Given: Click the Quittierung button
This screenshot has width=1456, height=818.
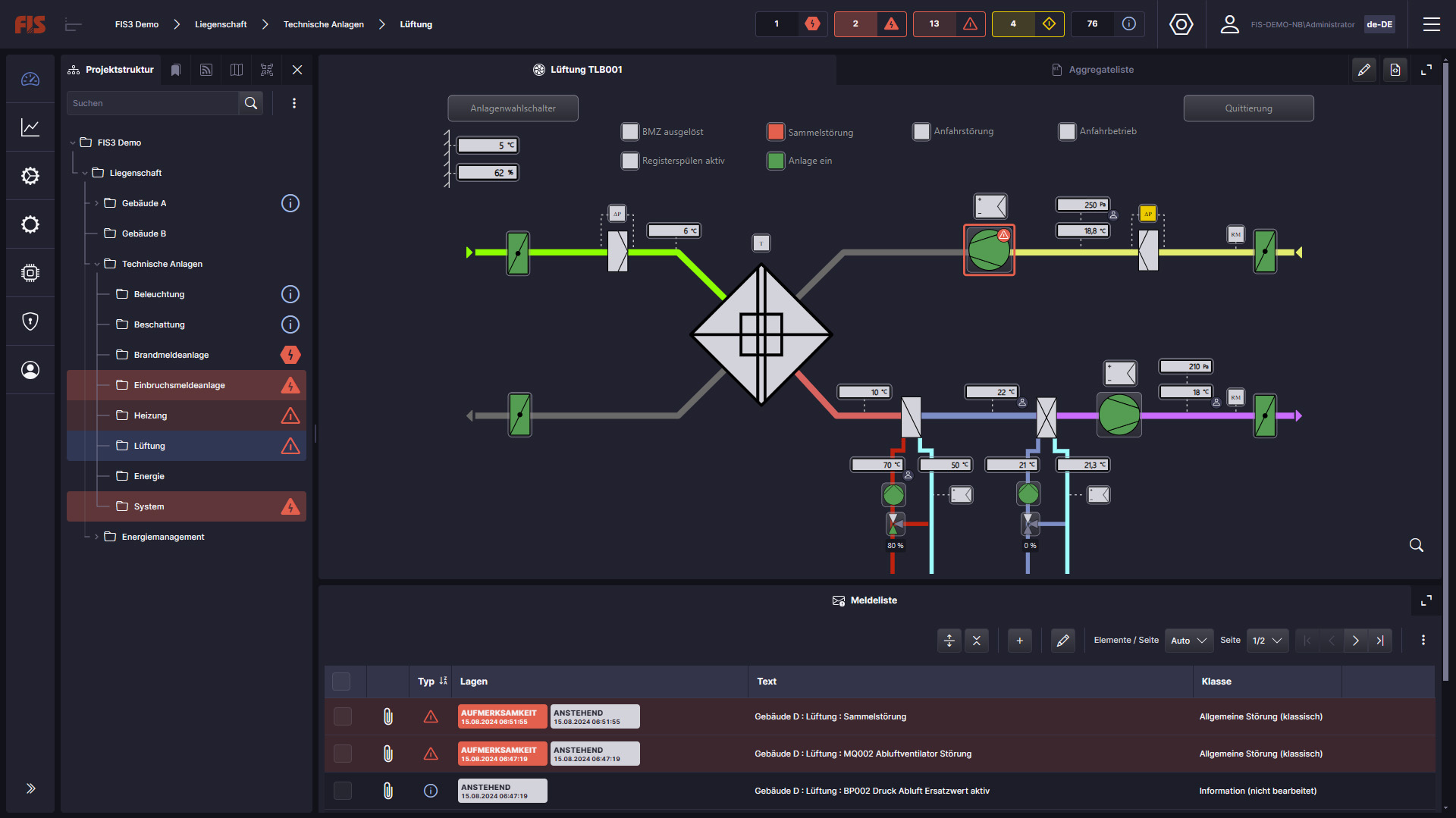Looking at the screenshot, I should 1248,108.
